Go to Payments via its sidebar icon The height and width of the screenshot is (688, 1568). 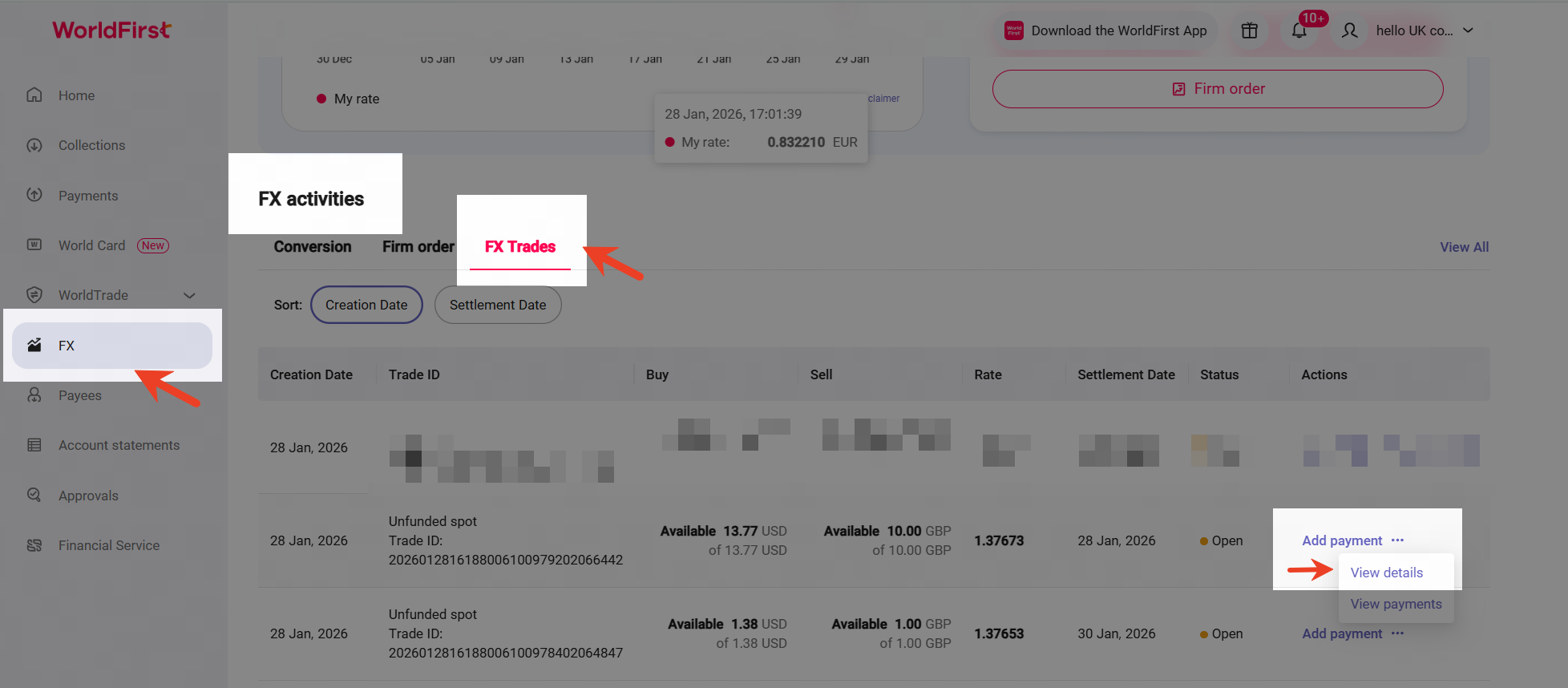34,195
